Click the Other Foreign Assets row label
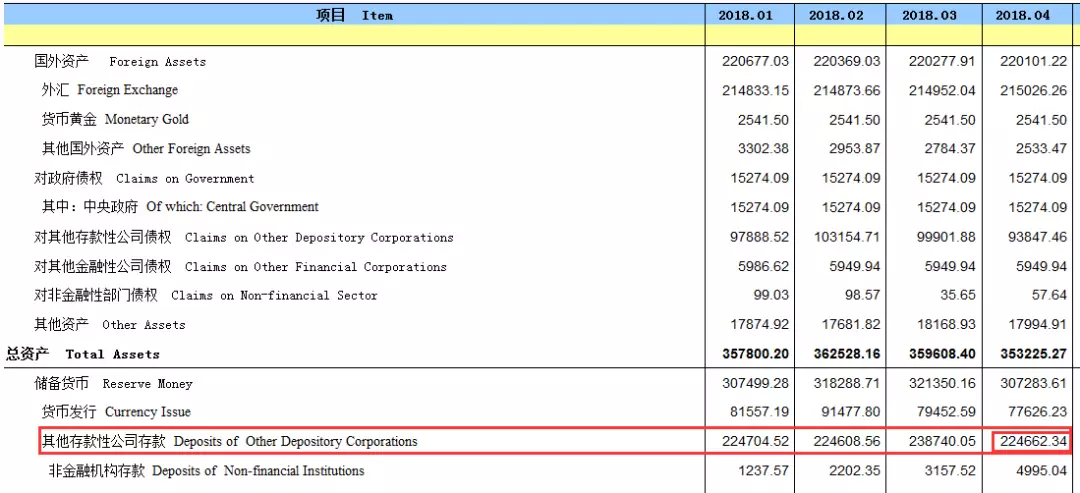The height and width of the screenshot is (493, 1080). [146, 149]
